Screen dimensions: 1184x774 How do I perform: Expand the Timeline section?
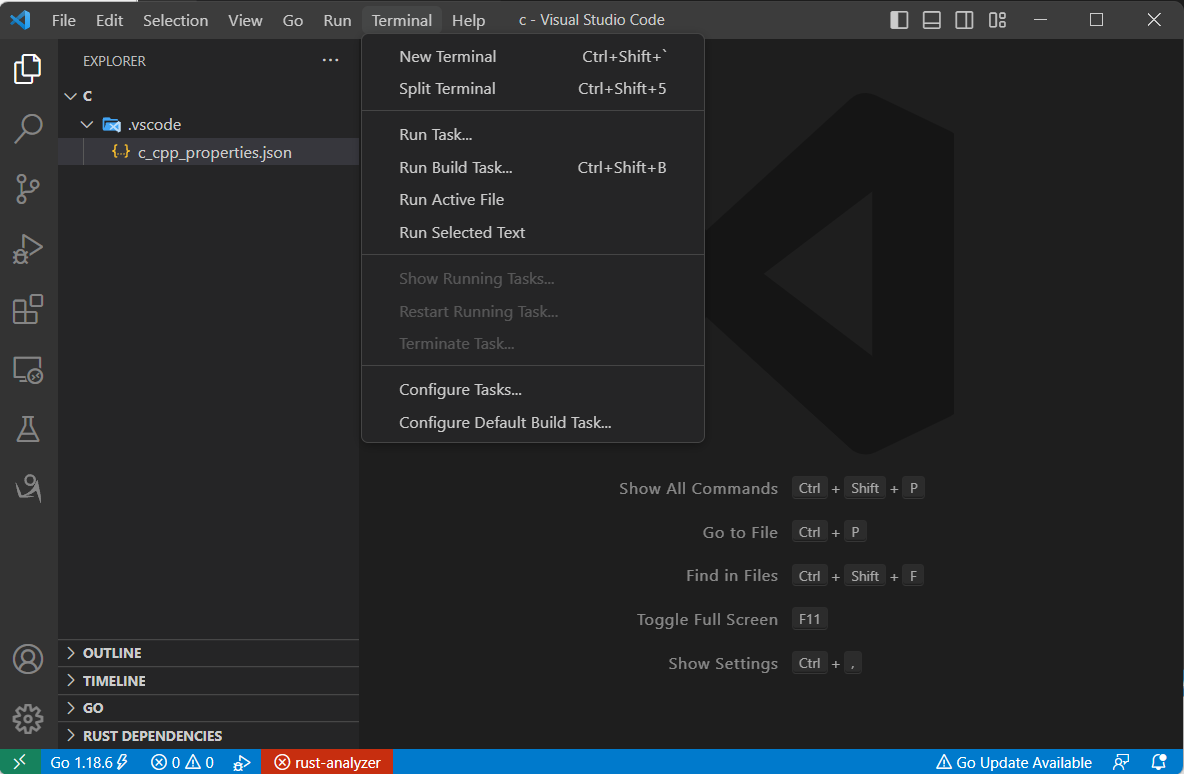coord(208,680)
